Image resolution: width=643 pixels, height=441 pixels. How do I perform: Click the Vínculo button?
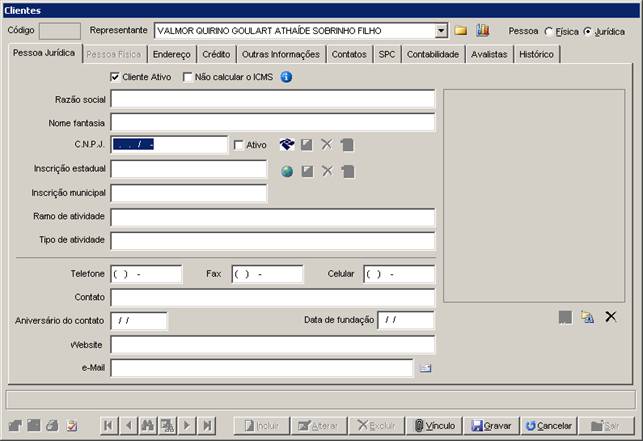tap(434, 425)
